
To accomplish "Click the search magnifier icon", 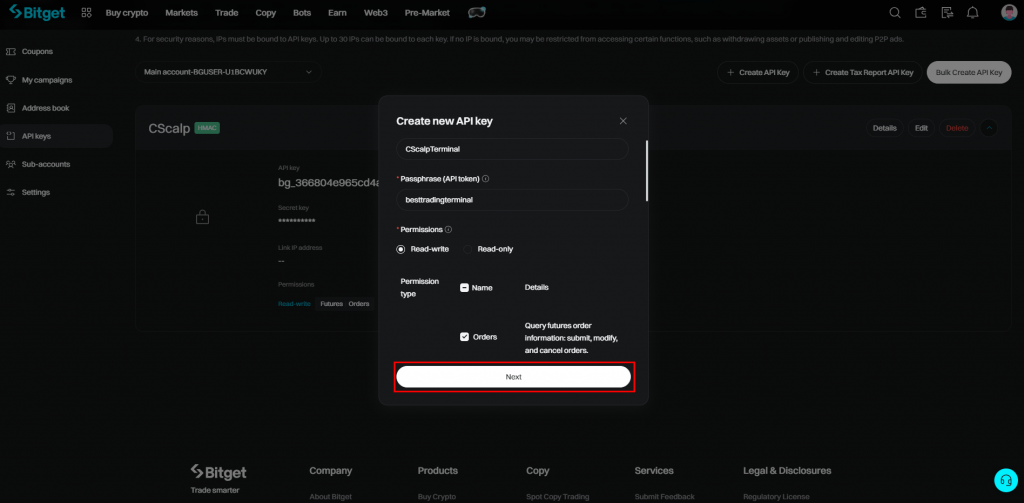I will click(895, 13).
